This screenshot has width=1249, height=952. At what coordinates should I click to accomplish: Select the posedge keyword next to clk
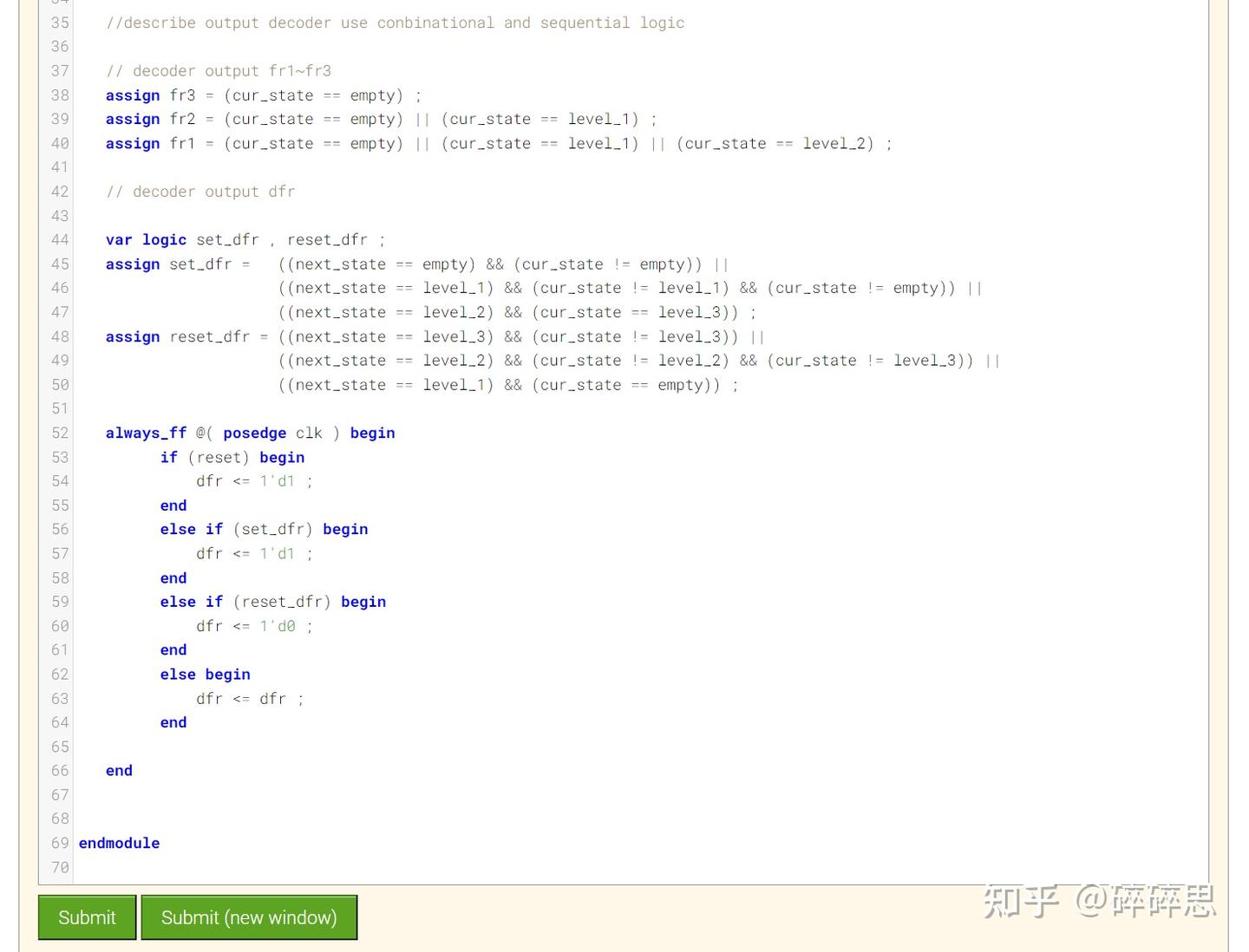254,433
